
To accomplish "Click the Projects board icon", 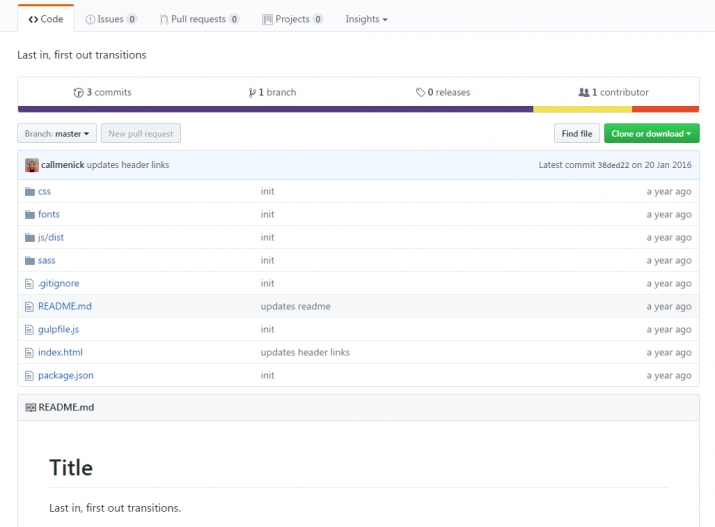I will coord(267,19).
